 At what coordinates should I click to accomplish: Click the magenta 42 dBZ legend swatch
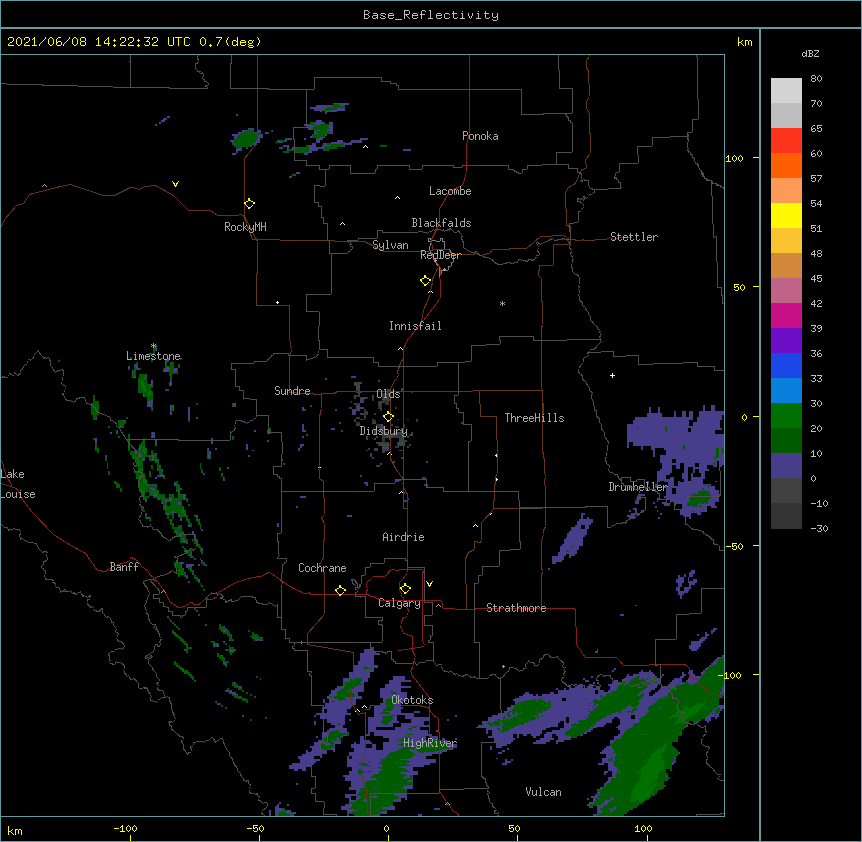coord(786,315)
